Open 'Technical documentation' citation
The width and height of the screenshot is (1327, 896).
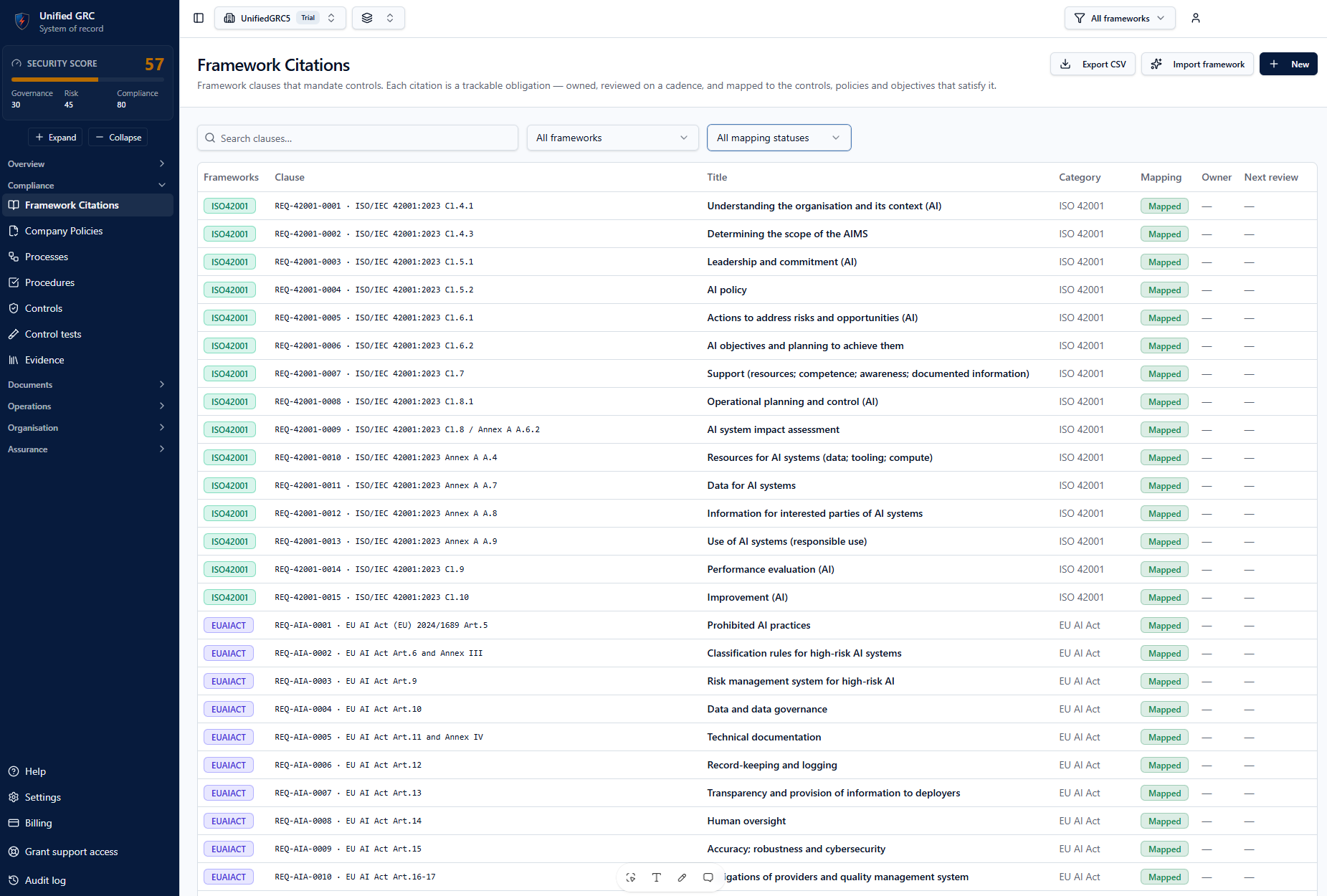[x=764, y=737]
